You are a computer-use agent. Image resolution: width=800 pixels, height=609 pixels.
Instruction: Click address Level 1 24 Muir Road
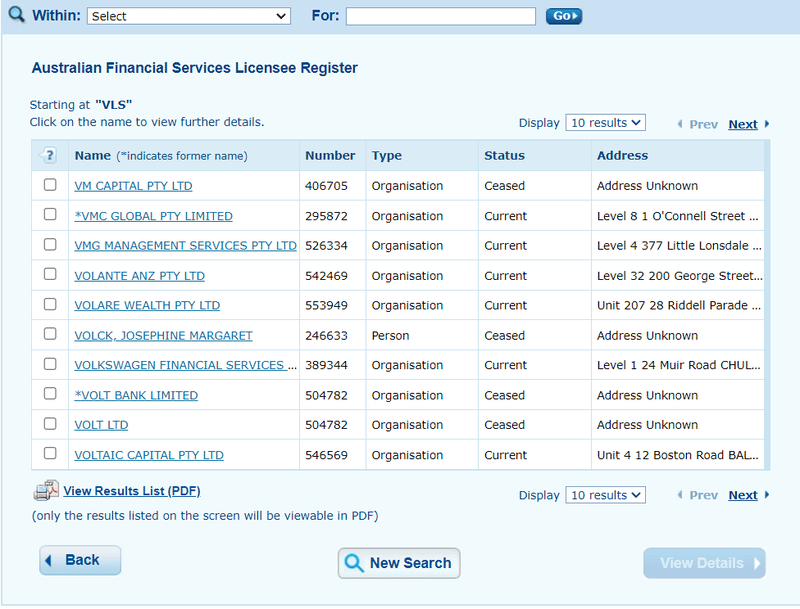679,365
